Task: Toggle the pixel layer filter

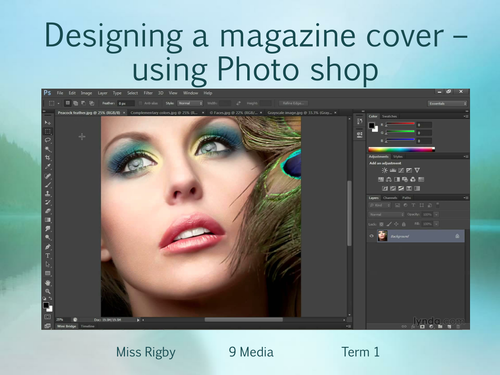Action: [x=397, y=205]
